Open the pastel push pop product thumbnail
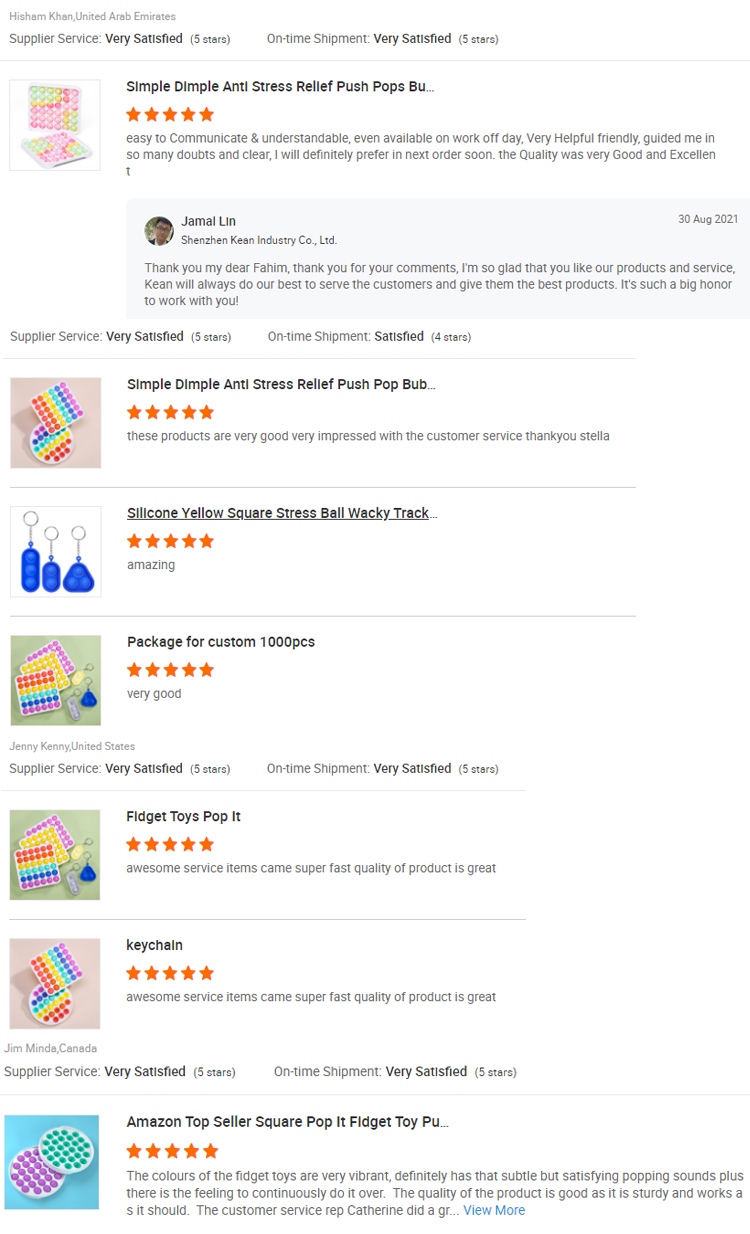The height and width of the screenshot is (1234, 750). click(55, 125)
